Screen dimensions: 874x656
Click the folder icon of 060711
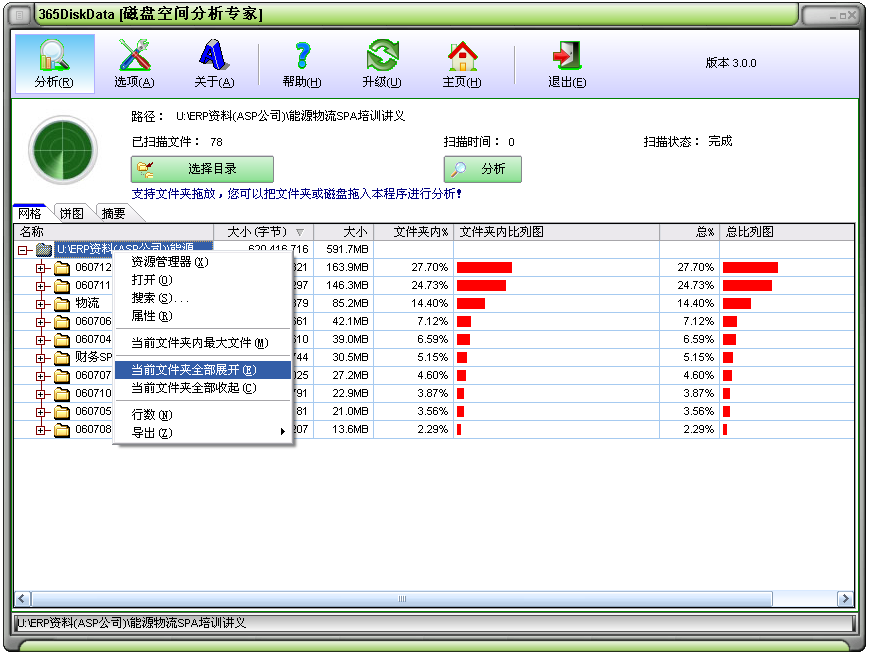point(62,286)
